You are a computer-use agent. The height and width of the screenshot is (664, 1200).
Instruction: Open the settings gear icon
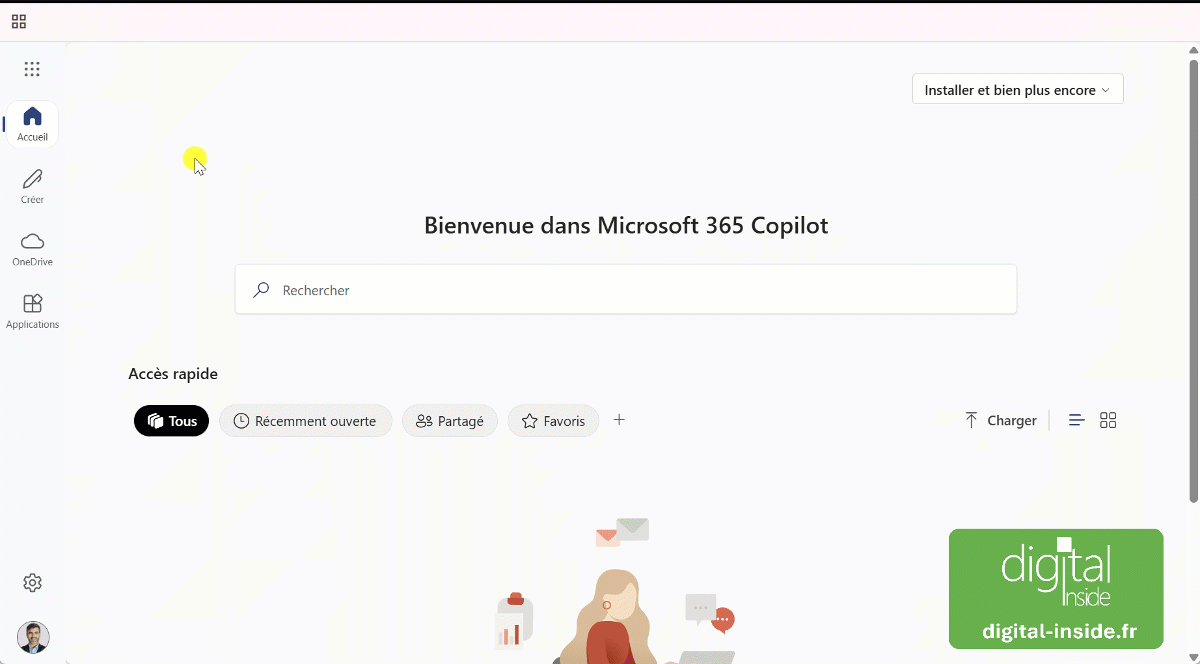[32, 582]
